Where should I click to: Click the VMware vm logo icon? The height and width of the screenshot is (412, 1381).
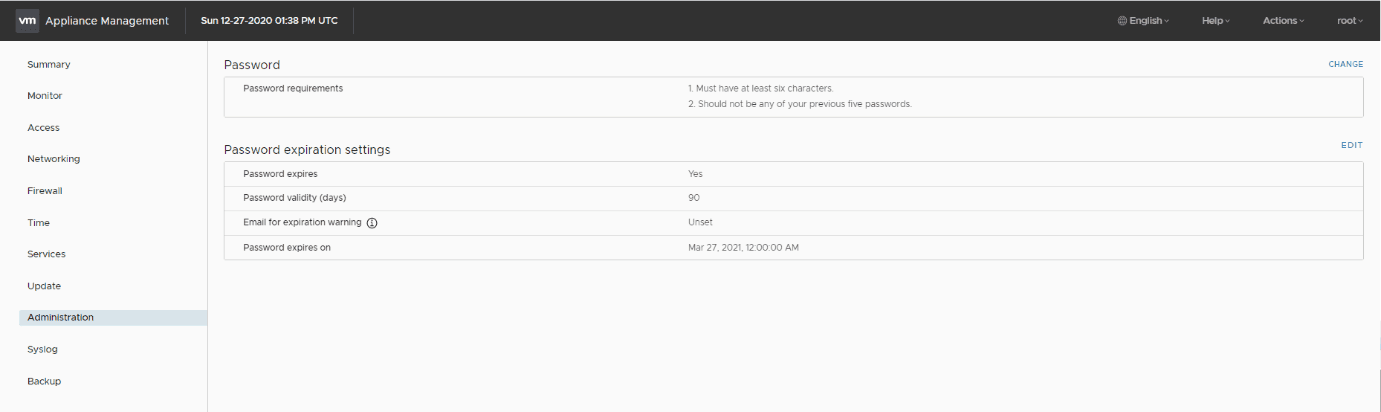pyautogui.click(x=27, y=21)
